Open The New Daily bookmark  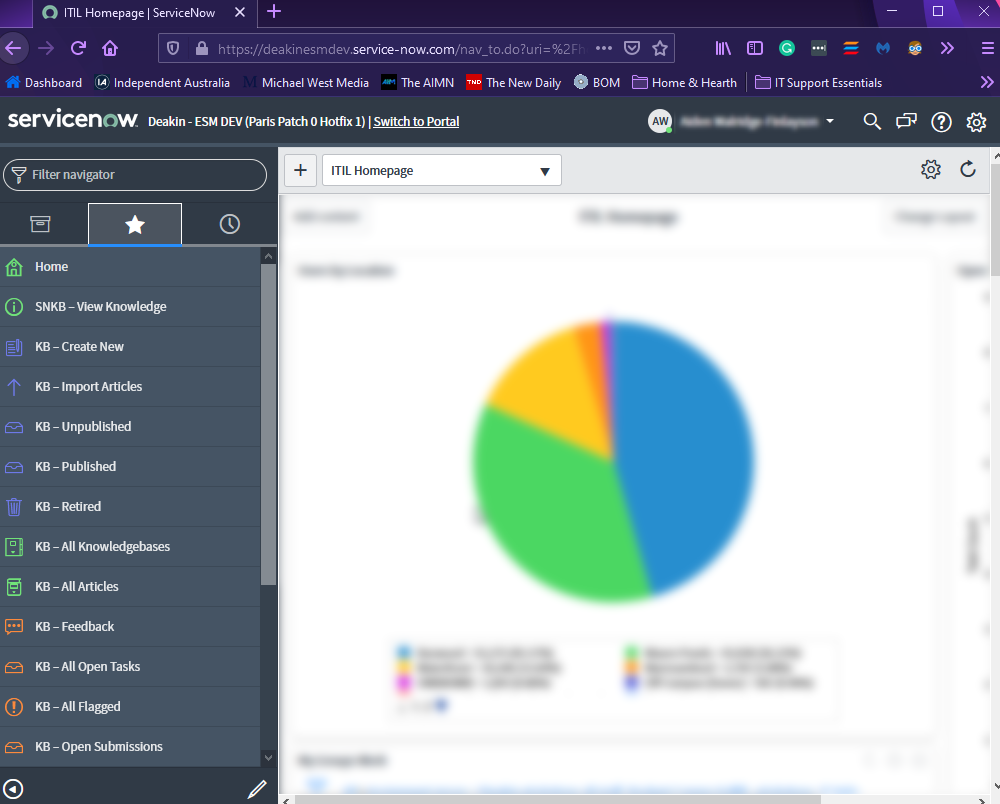coord(513,83)
